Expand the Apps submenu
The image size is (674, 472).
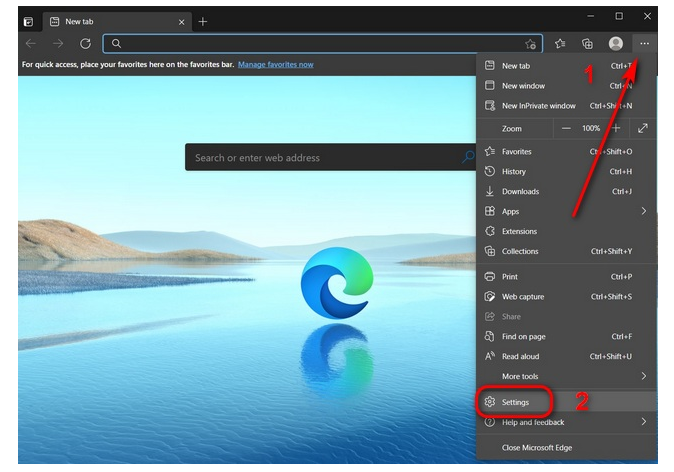(x=644, y=212)
